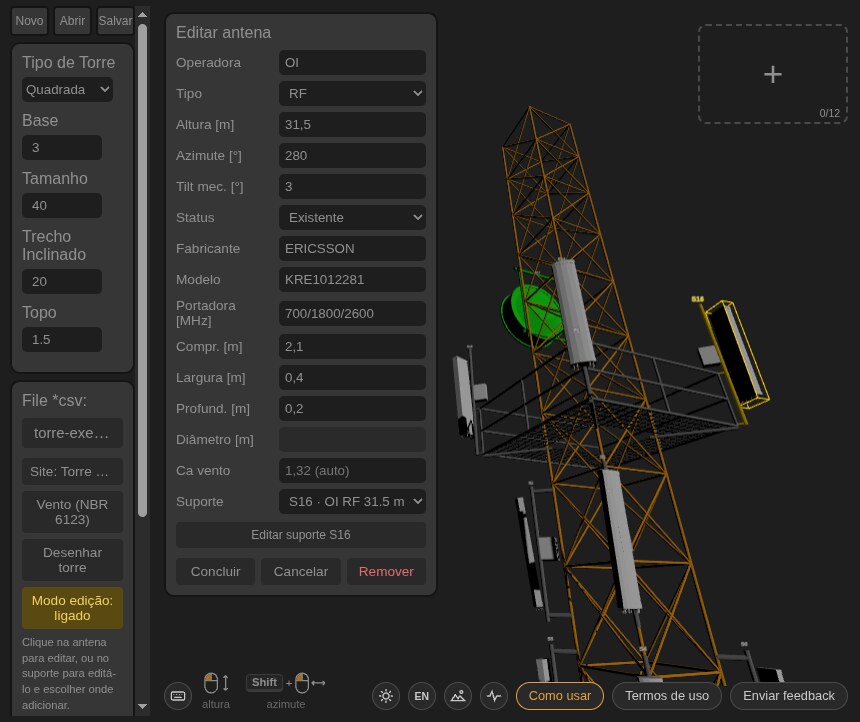Click the Ca vento field
Image resolution: width=860 pixels, height=722 pixels.
[352, 471]
